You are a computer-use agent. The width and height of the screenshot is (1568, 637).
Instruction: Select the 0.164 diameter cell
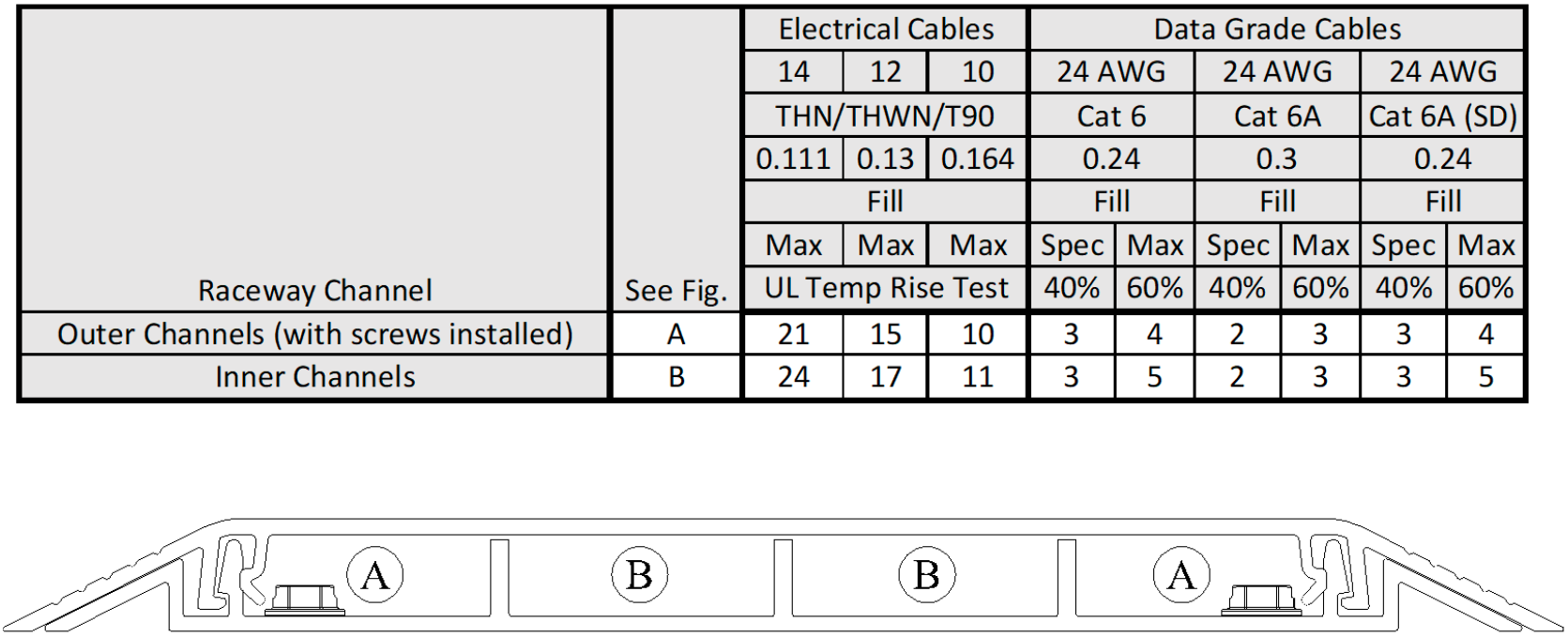[x=978, y=159]
